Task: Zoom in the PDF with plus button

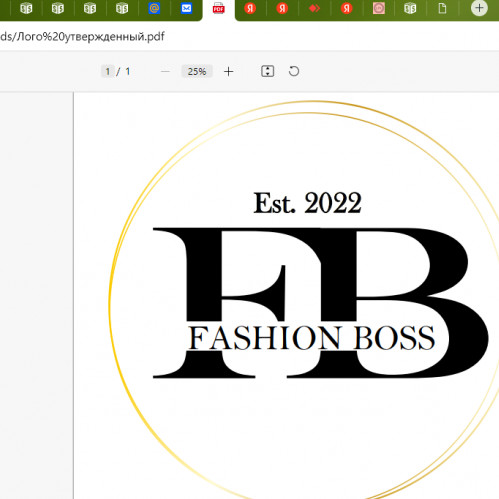Action: pyautogui.click(x=229, y=71)
